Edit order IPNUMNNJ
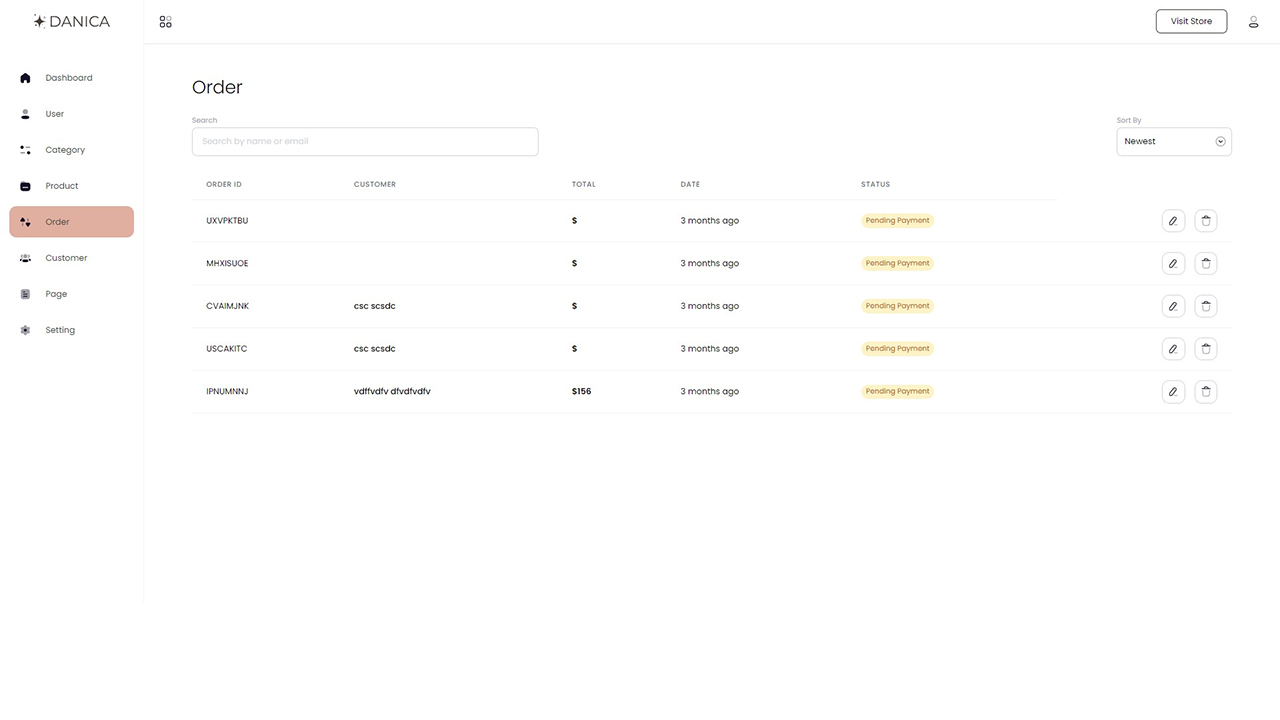Image resolution: width=1280 pixels, height=720 pixels. pyautogui.click(x=1173, y=391)
